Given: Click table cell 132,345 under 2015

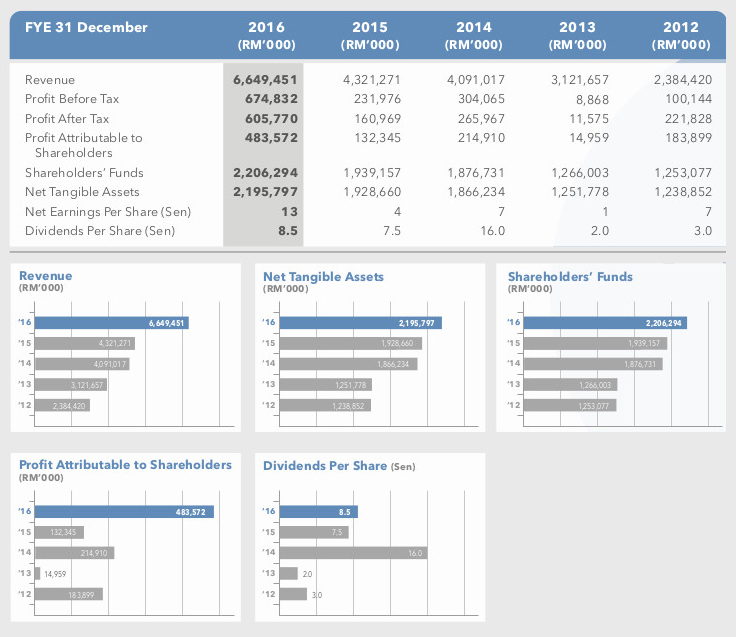Looking at the screenshot, I should click(377, 138).
